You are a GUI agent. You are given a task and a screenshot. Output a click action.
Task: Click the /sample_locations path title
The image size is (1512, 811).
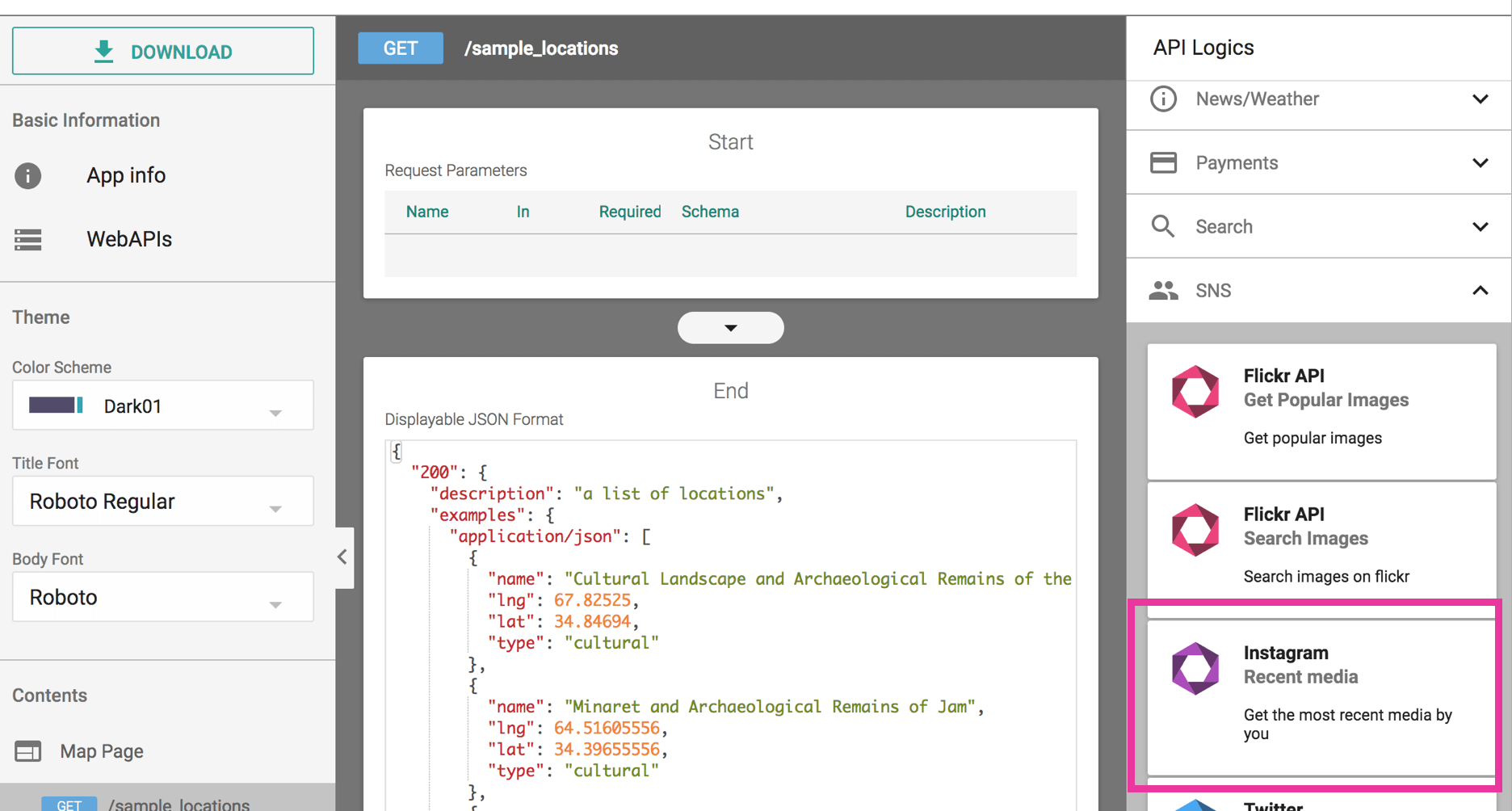click(x=541, y=48)
